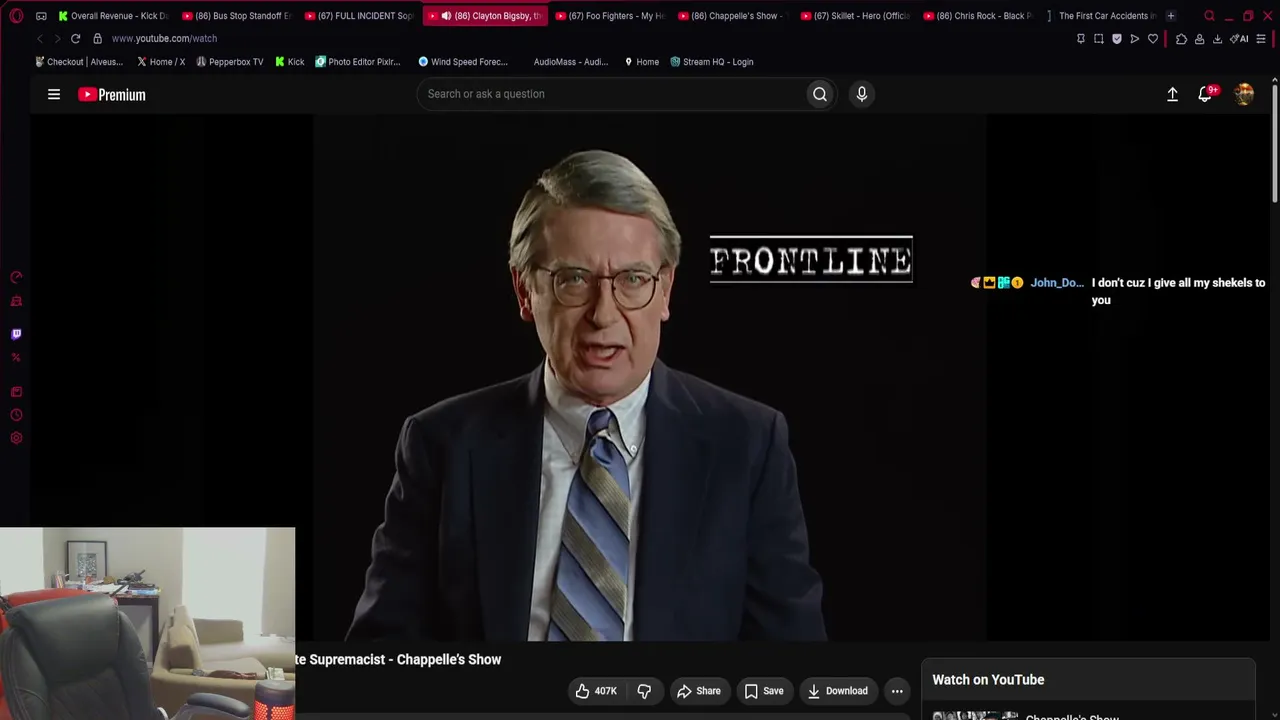Dislike the video
Screen dimensions: 1280x720
[644, 691]
